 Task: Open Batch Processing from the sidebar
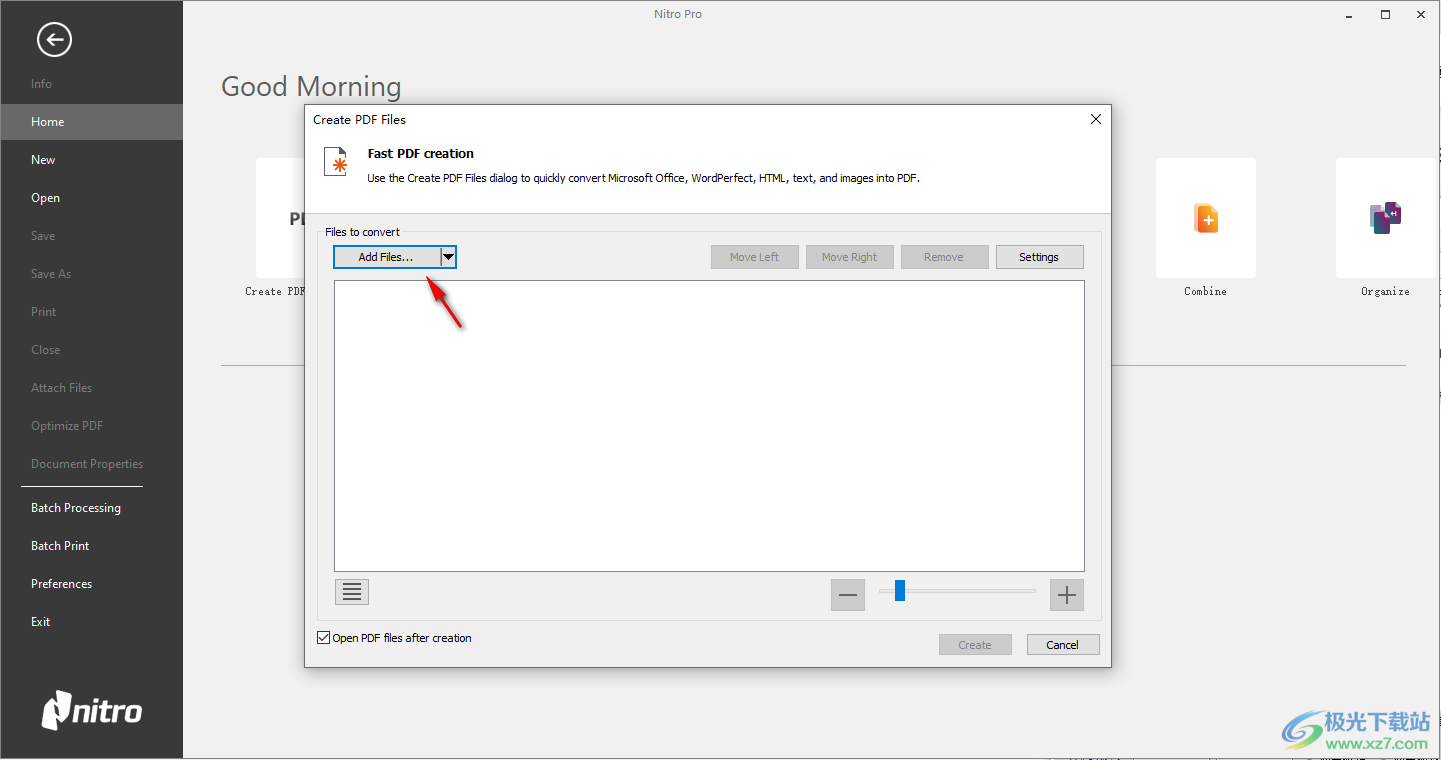(76, 508)
